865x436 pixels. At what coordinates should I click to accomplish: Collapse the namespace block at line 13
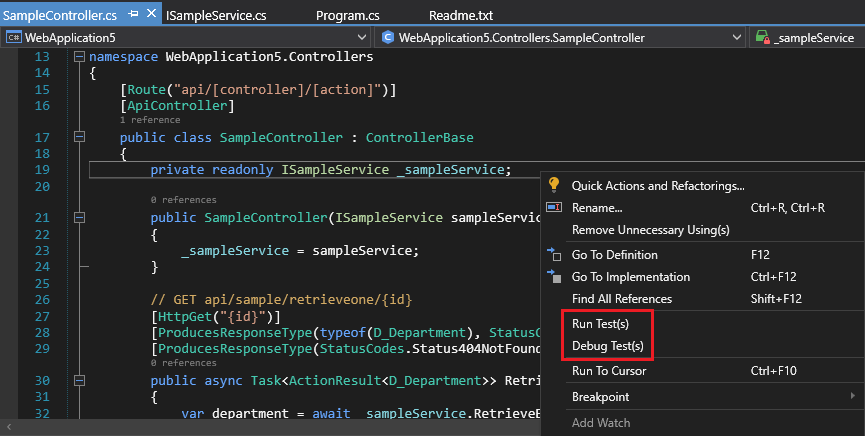(x=79, y=57)
